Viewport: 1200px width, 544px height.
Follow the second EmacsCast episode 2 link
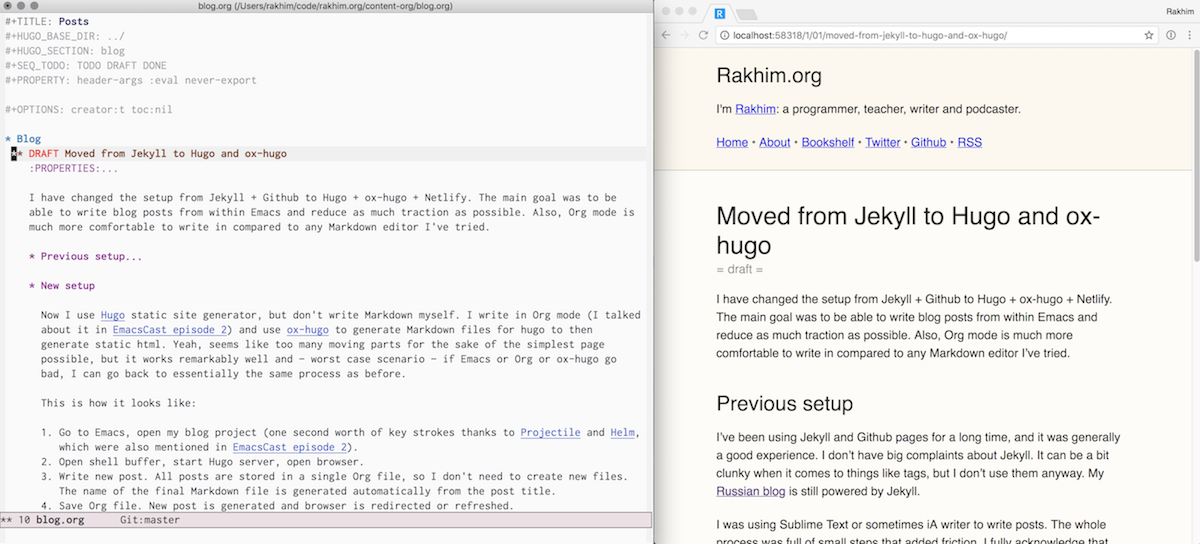pos(290,447)
